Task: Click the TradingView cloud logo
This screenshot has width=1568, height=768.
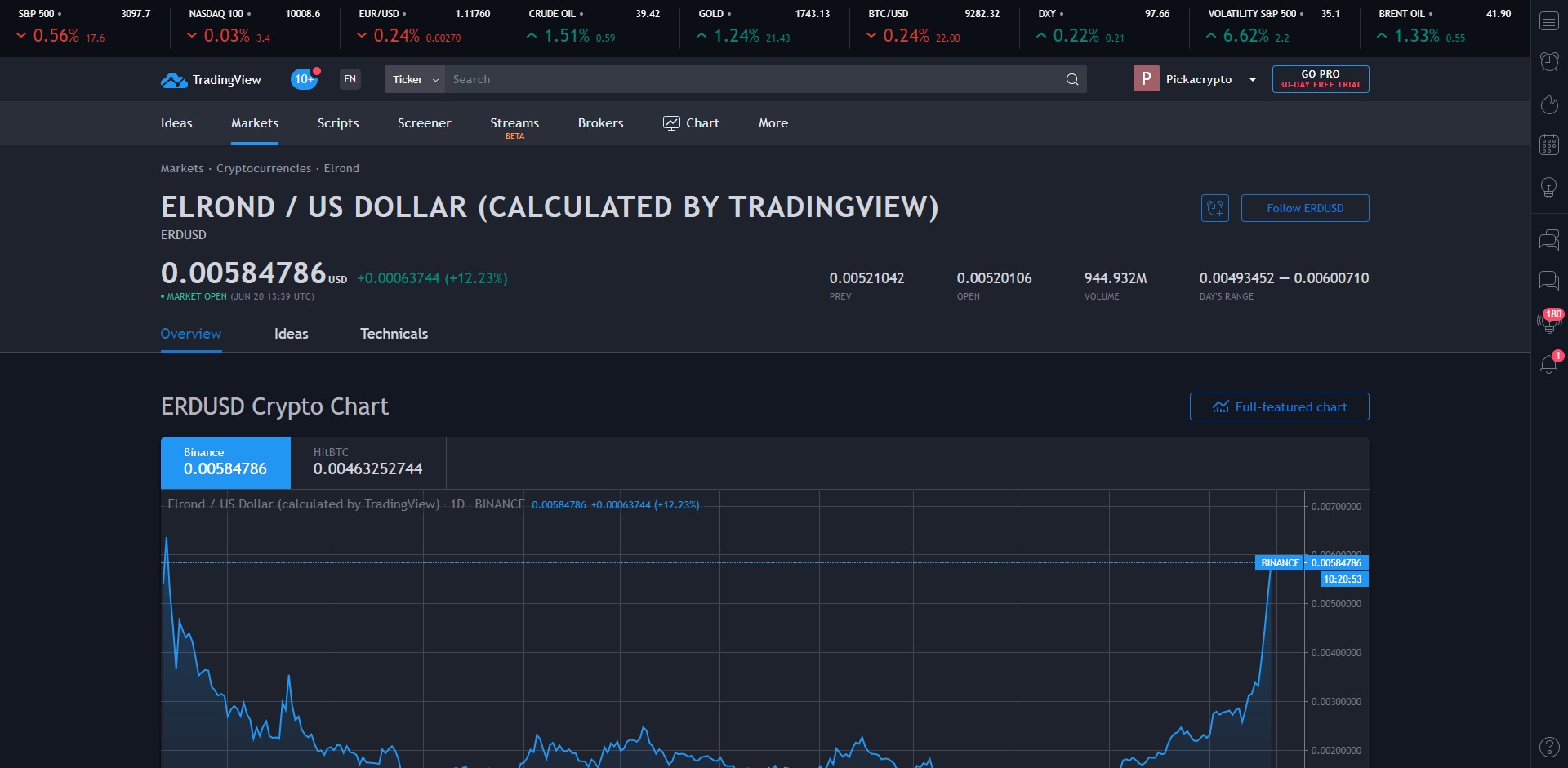Action: pyautogui.click(x=174, y=80)
